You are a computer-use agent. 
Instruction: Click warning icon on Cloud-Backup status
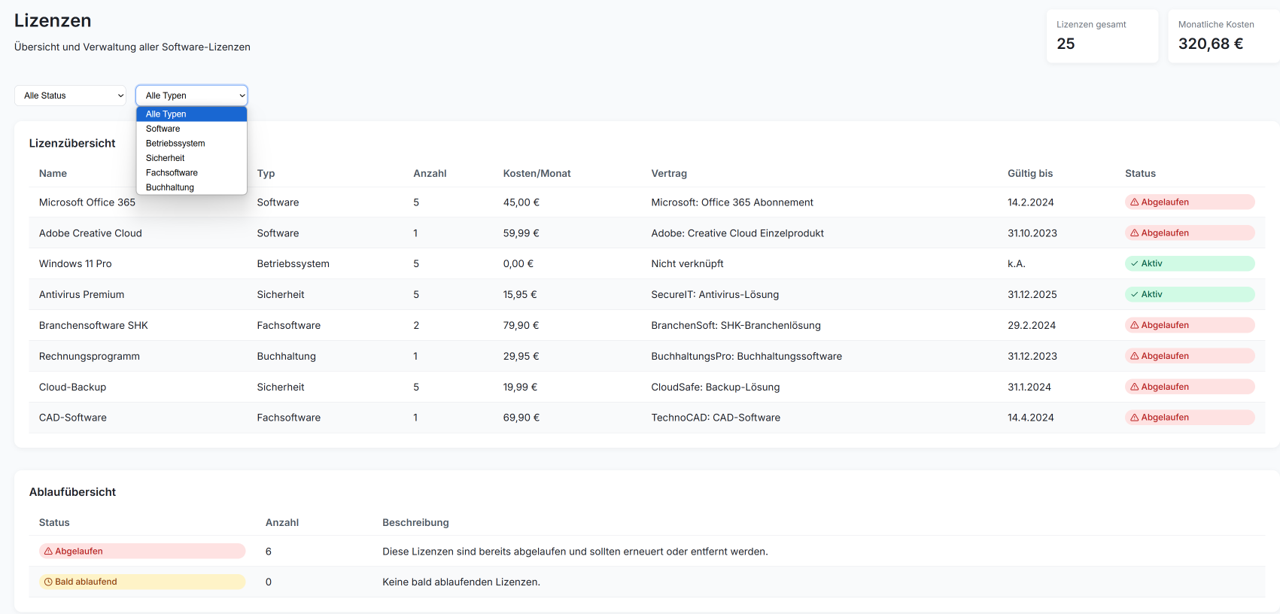[1134, 387]
